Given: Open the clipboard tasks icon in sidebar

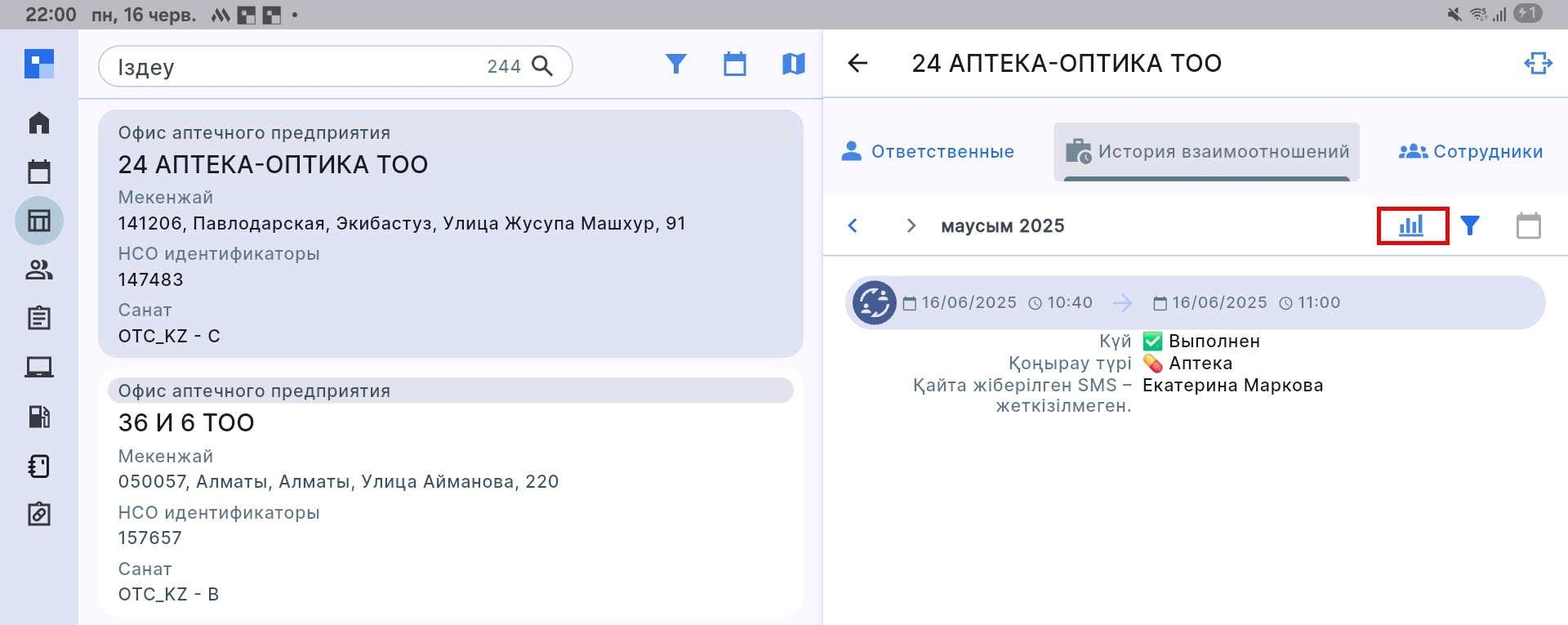Looking at the screenshot, I should [39, 319].
